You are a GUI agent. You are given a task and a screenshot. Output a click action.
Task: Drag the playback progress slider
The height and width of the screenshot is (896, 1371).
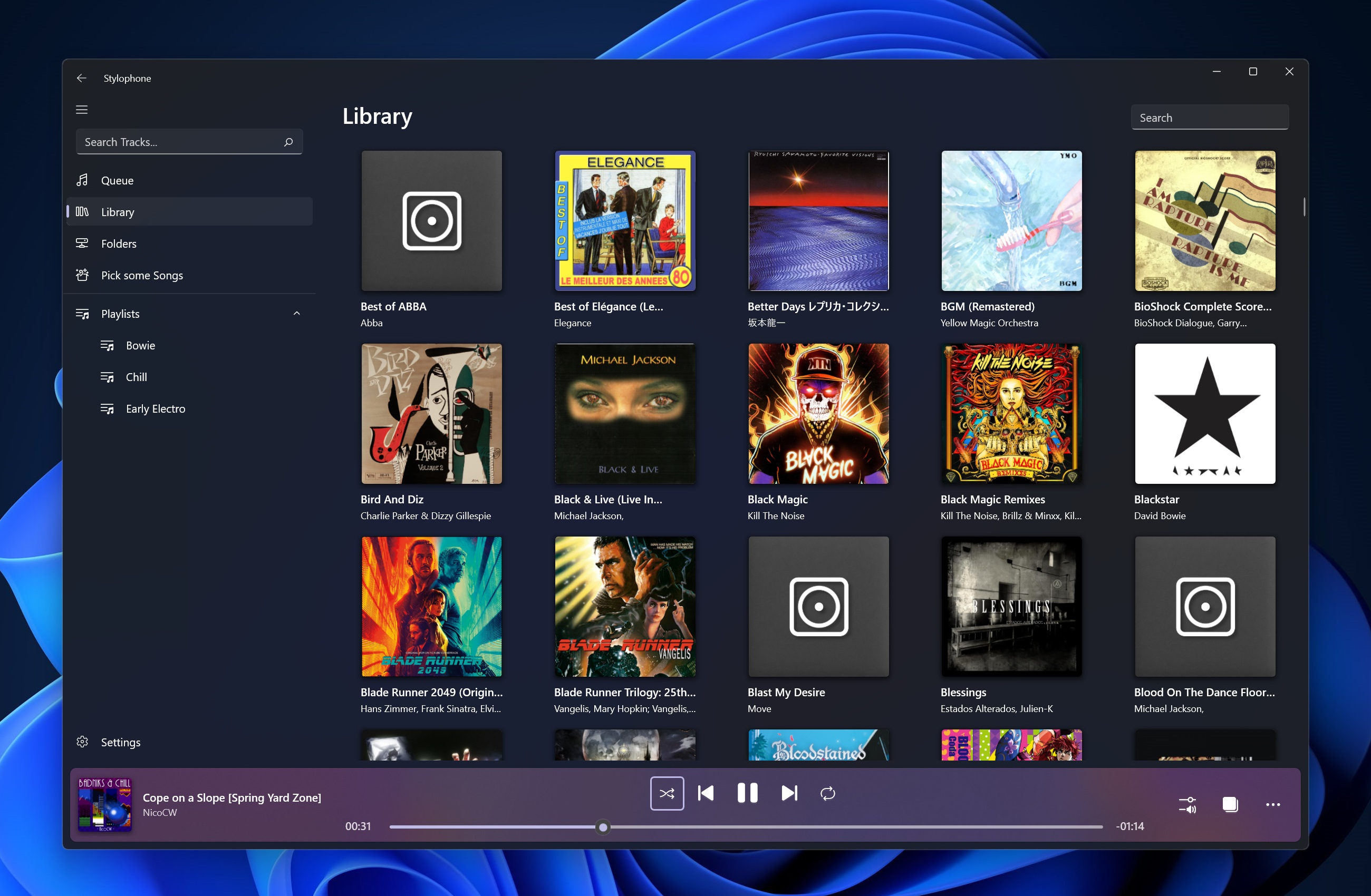(601, 826)
